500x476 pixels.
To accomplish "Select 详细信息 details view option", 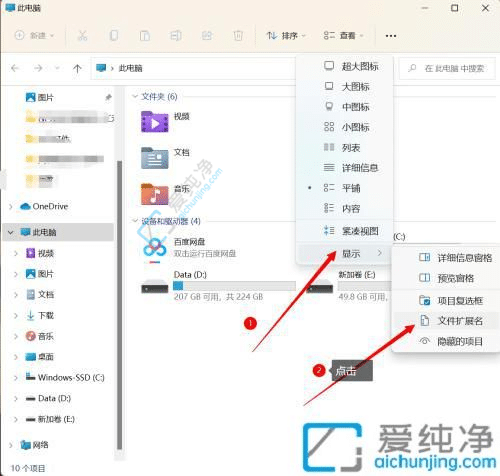I will [345, 168].
